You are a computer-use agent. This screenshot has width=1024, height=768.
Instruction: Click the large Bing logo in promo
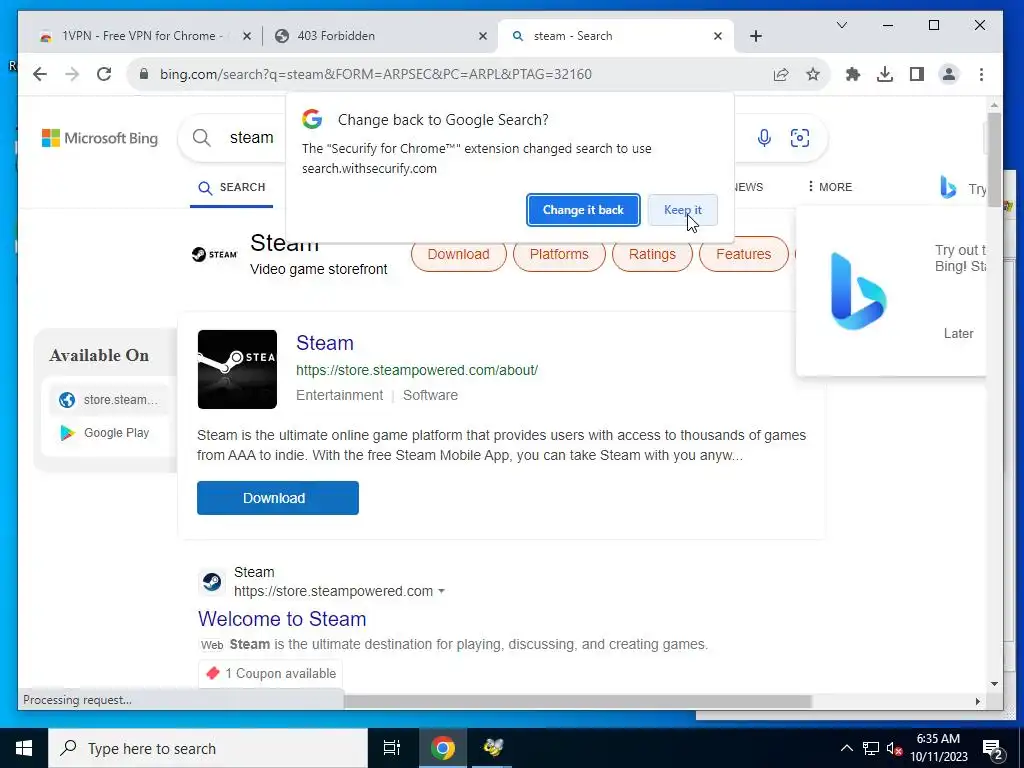tap(857, 291)
